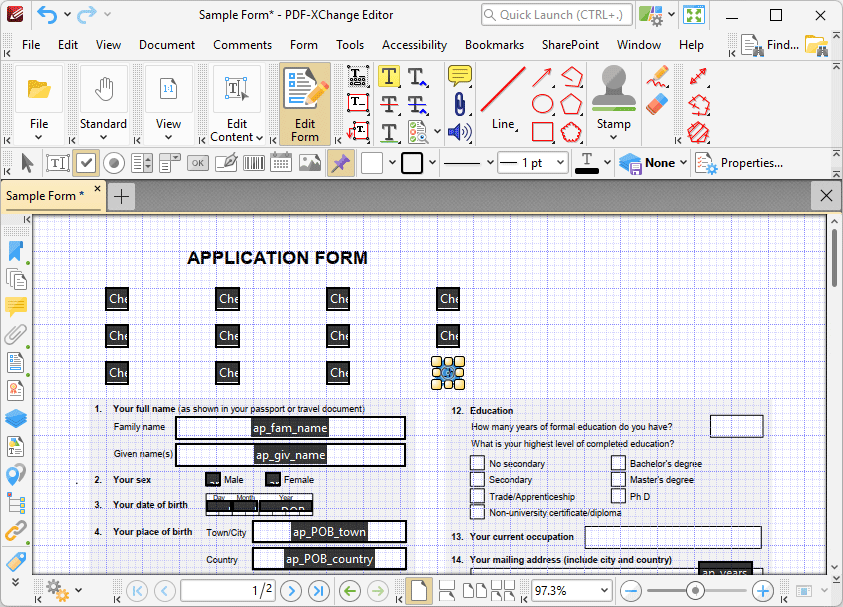The height and width of the screenshot is (607, 843).
Task: Select the Barcode field tool
Action: [x=254, y=163]
